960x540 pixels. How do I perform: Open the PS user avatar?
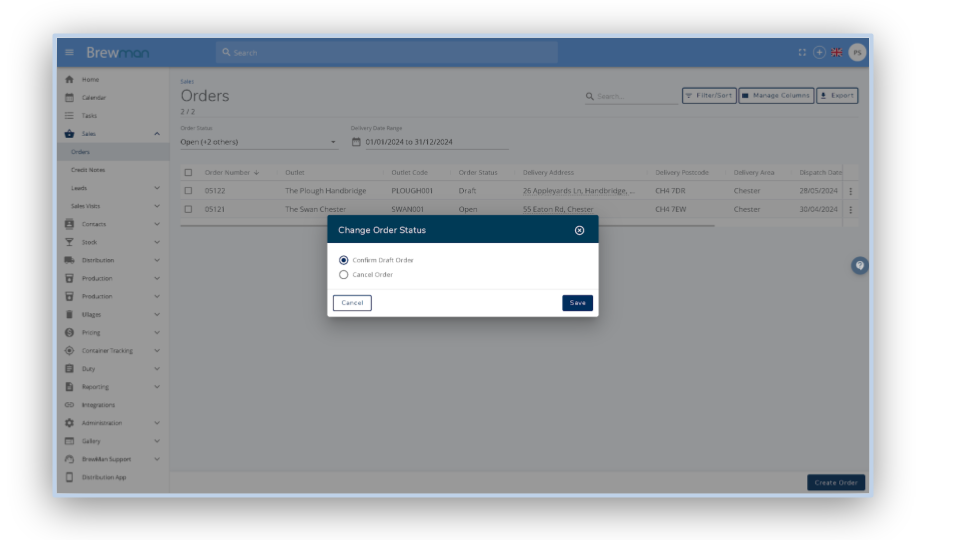857,53
